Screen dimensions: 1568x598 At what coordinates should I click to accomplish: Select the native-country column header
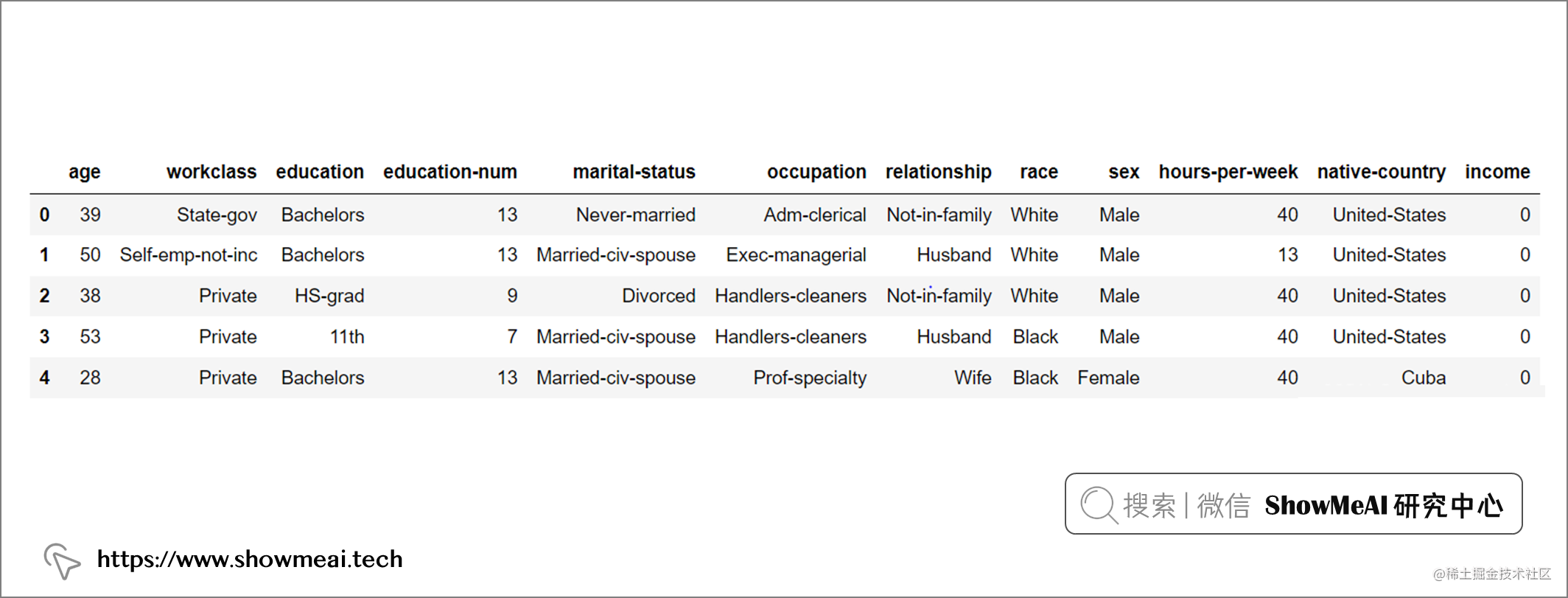(x=1382, y=173)
